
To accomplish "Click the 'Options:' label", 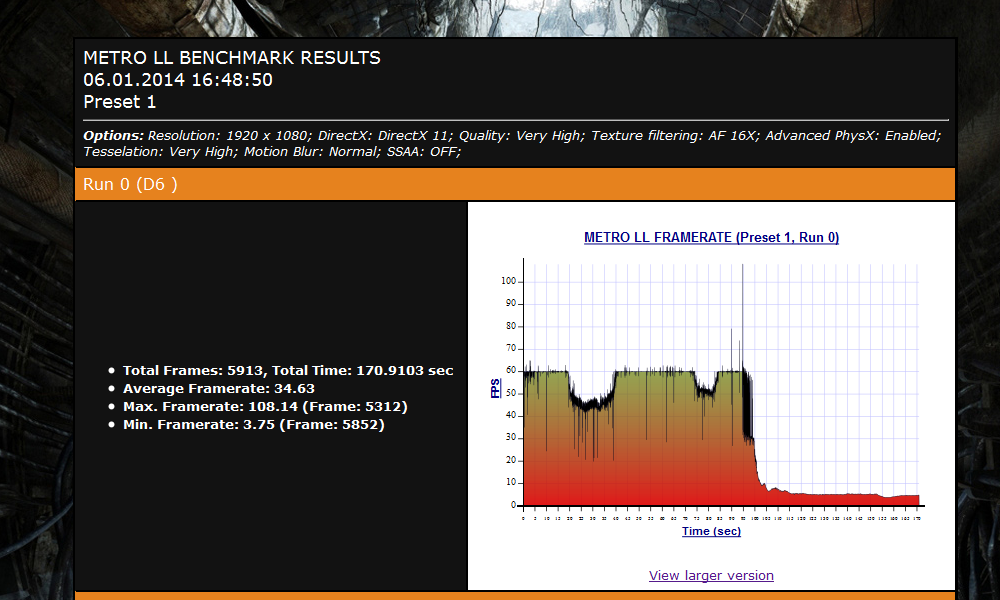I will coord(114,136).
